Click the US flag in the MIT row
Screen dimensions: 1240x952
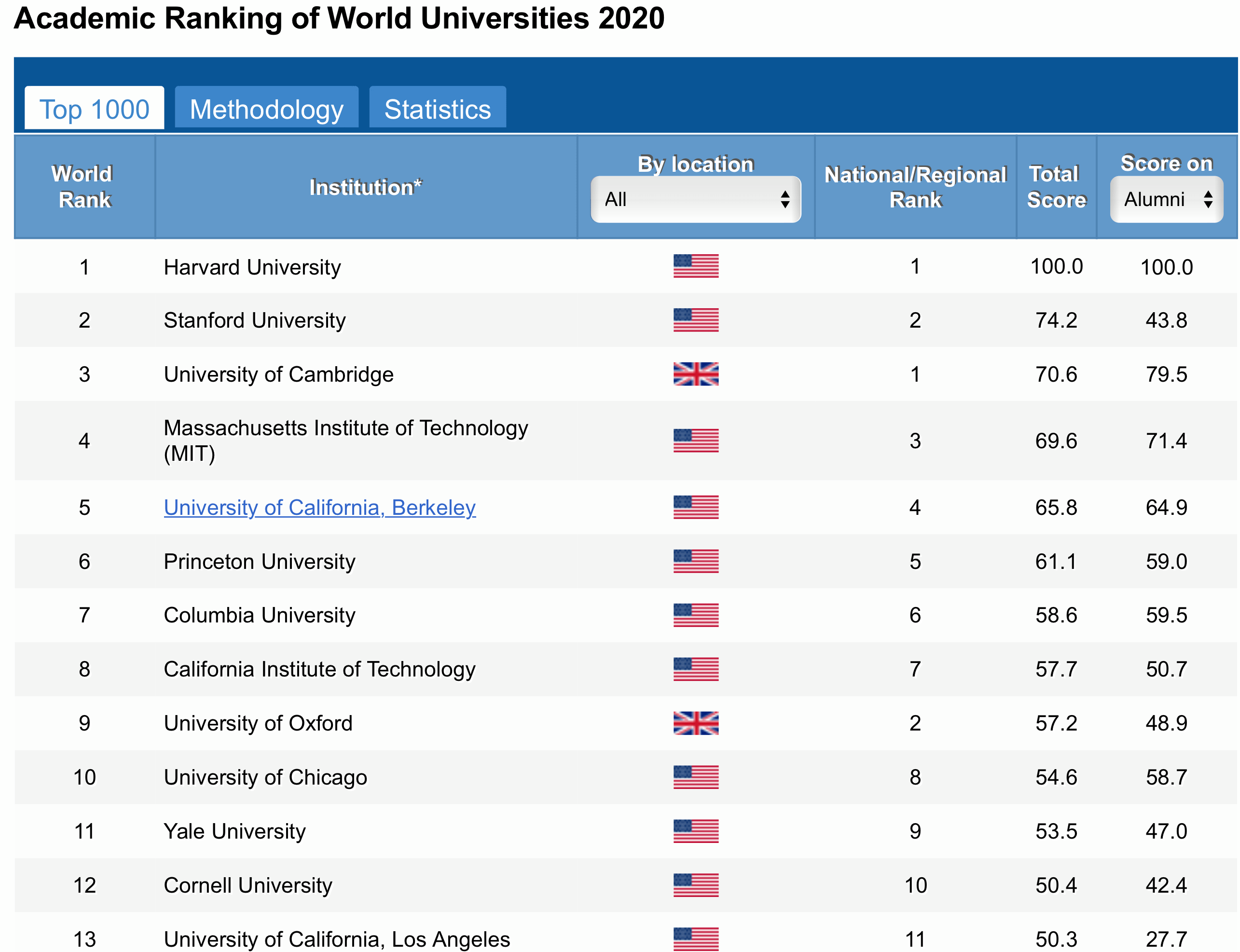696,441
